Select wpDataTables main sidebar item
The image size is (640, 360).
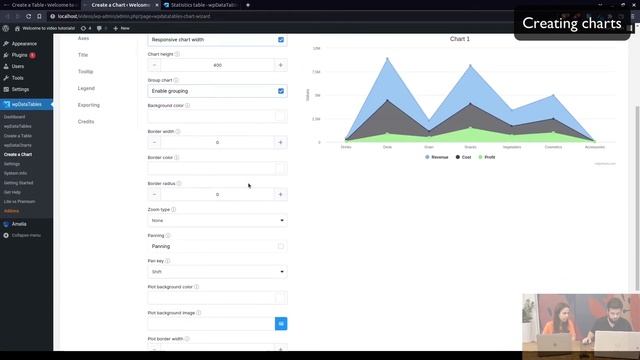click(27, 104)
